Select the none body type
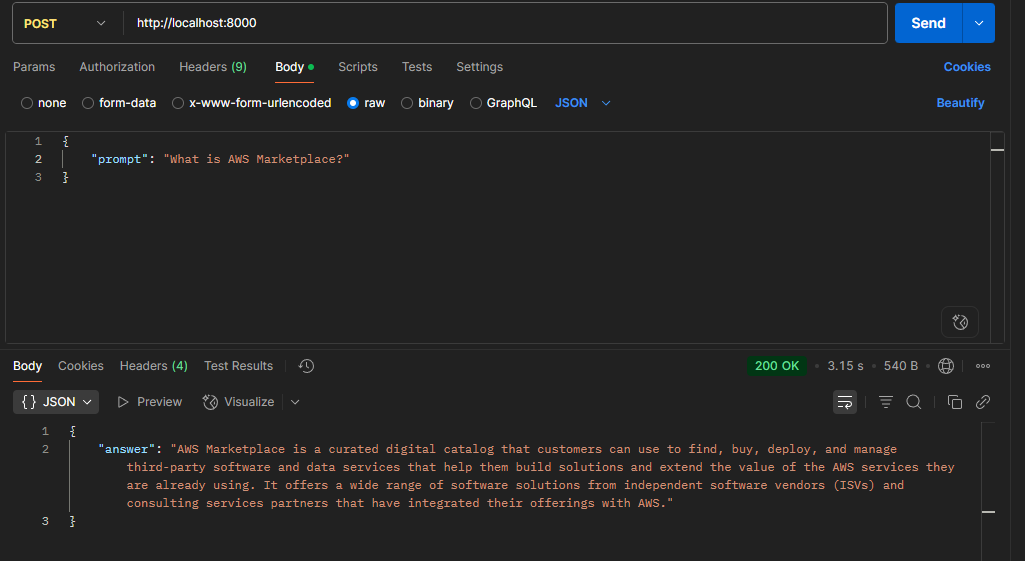 (x=27, y=103)
